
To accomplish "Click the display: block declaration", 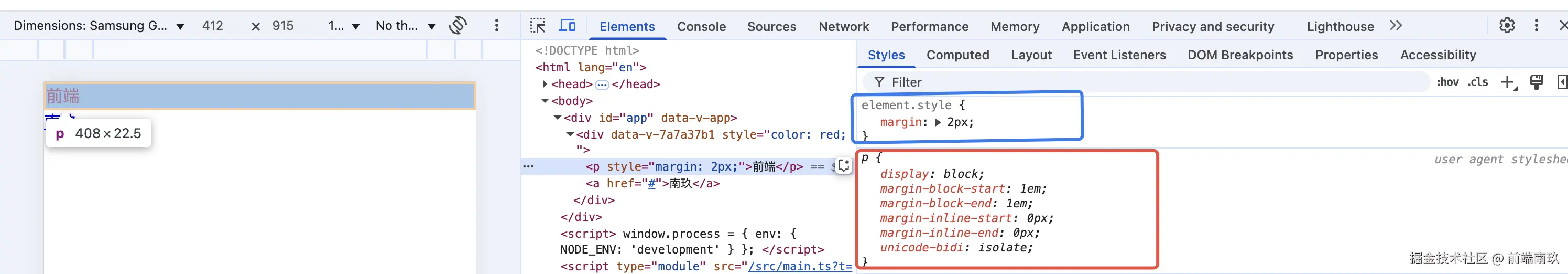I will 932,174.
